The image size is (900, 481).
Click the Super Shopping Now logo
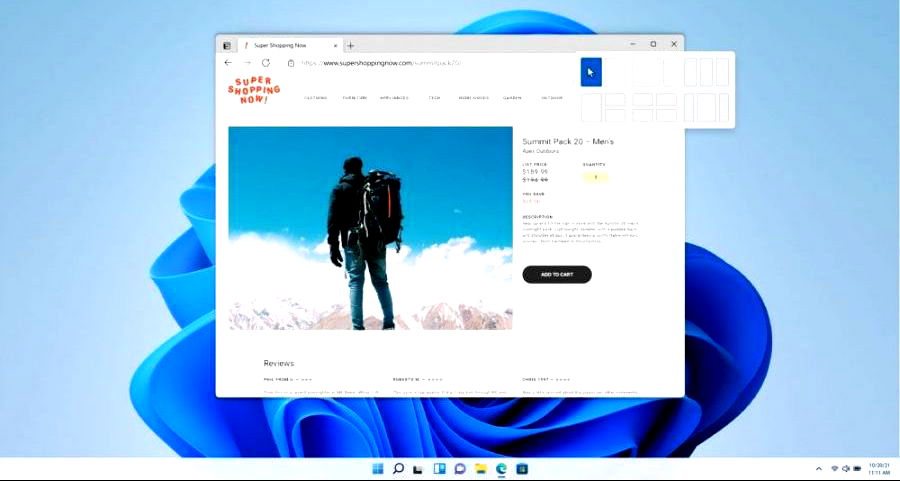coord(254,90)
